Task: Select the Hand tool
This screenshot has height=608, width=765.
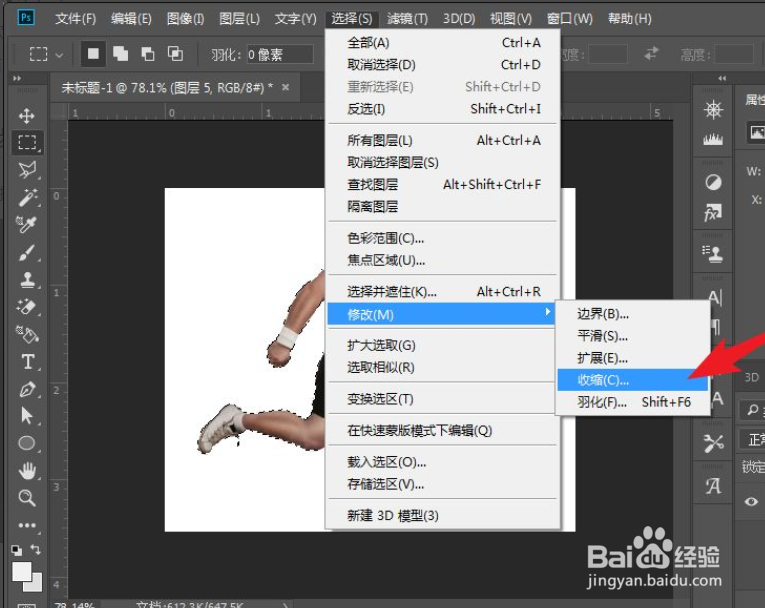Action: [x=27, y=471]
